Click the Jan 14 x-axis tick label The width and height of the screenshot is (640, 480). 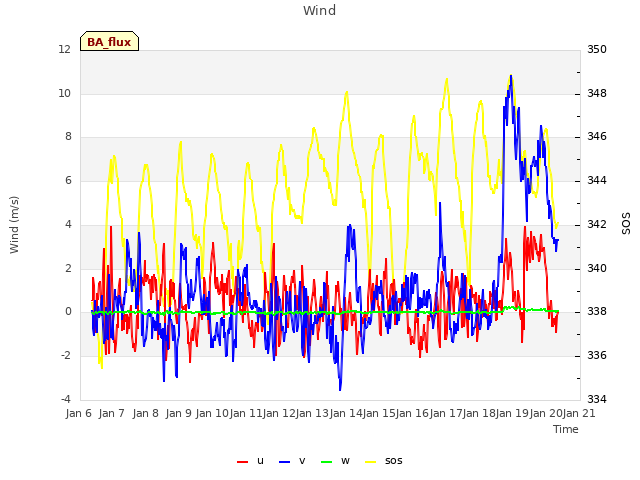346,413
